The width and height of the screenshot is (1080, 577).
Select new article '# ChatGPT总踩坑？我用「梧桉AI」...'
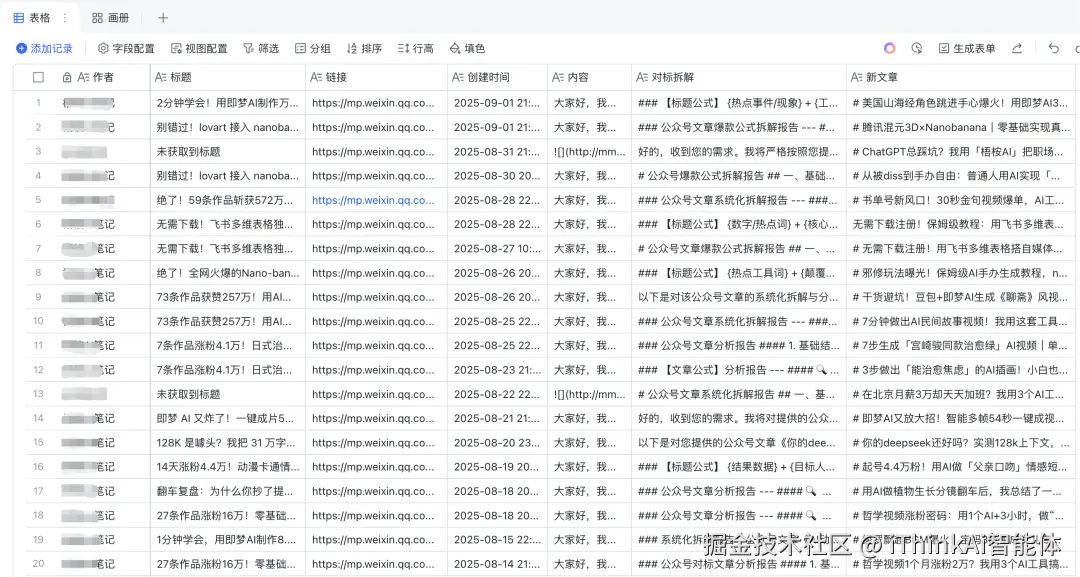pyautogui.click(x=962, y=151)
